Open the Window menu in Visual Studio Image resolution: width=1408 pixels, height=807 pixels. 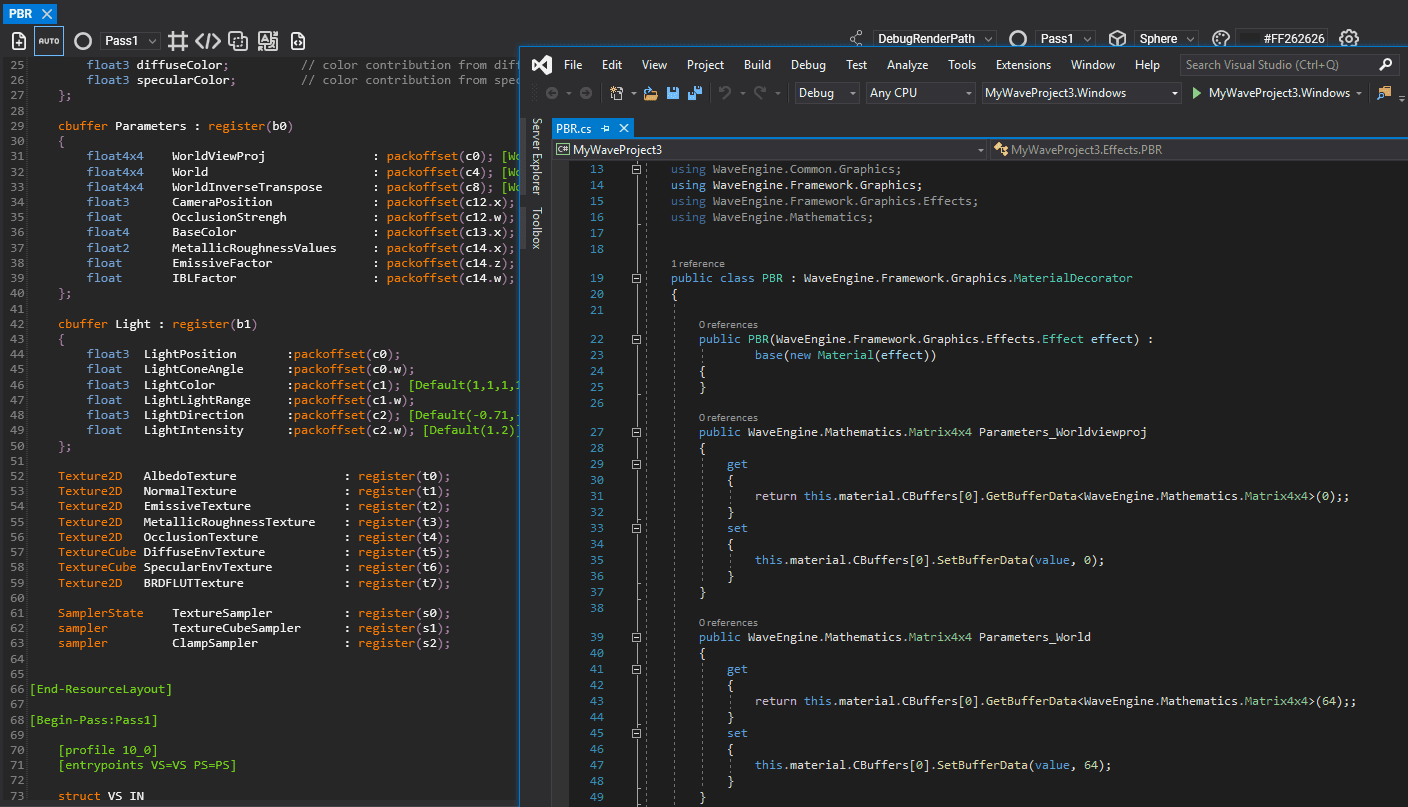1093,65
